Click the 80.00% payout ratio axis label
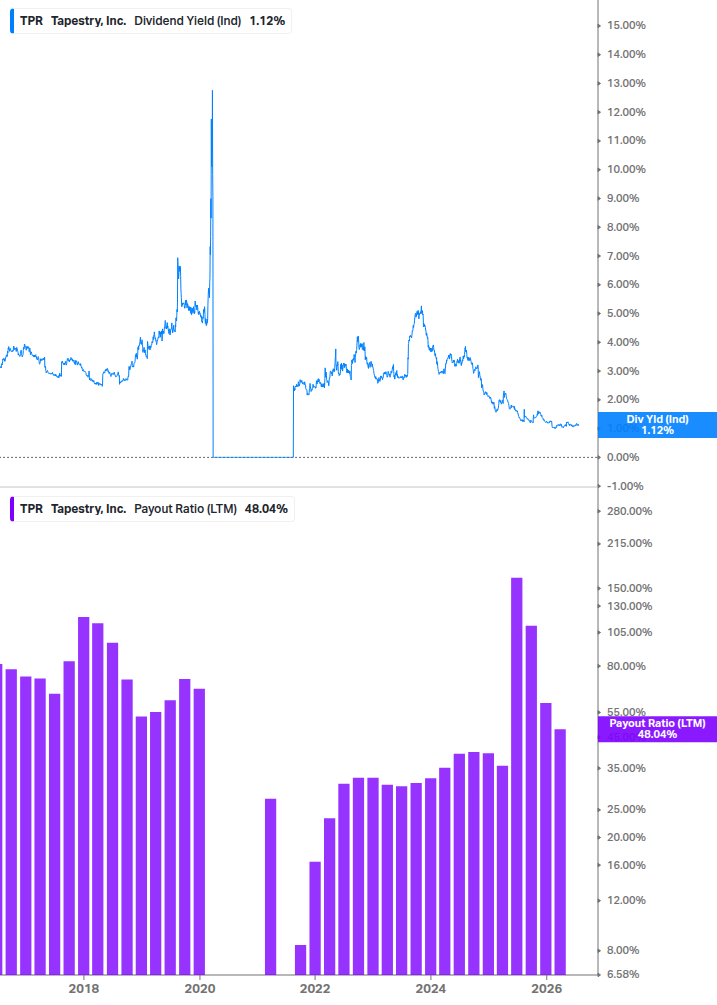717x1005 pixels. pyautogui.click(x=626, y=666)
